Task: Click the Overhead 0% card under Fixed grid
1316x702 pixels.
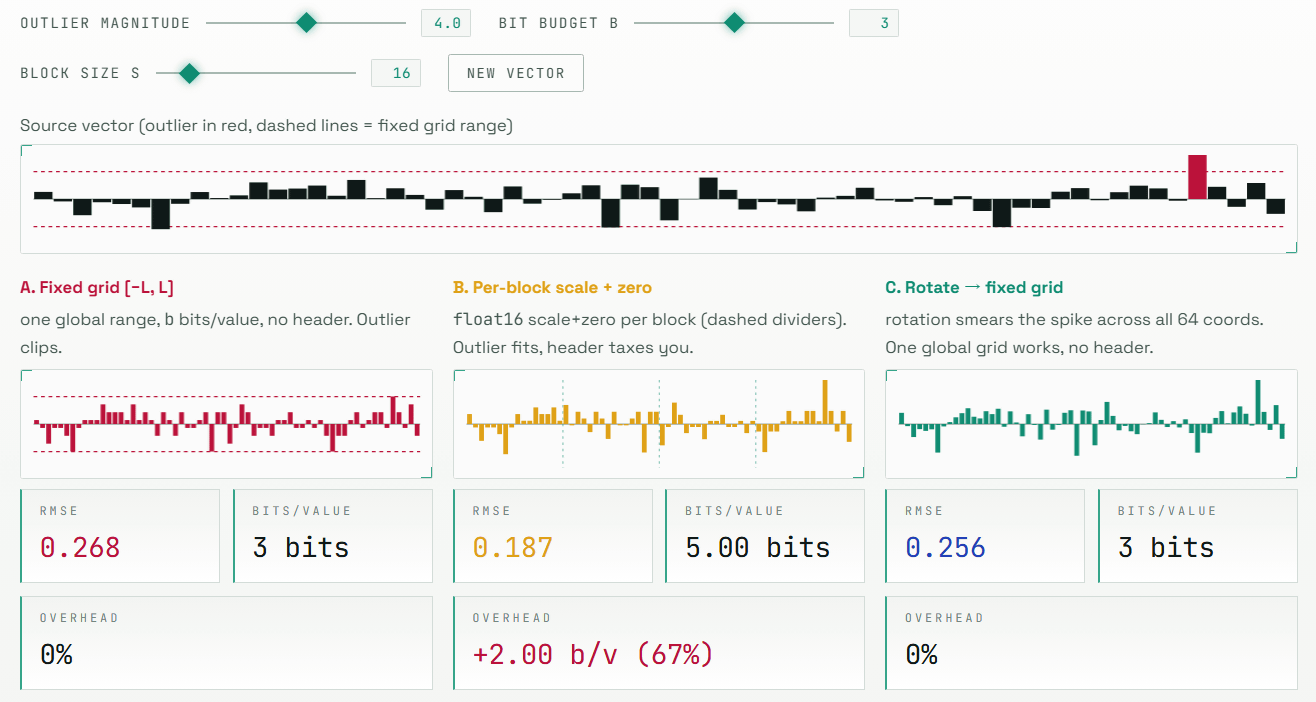Action: coord(226,642)
